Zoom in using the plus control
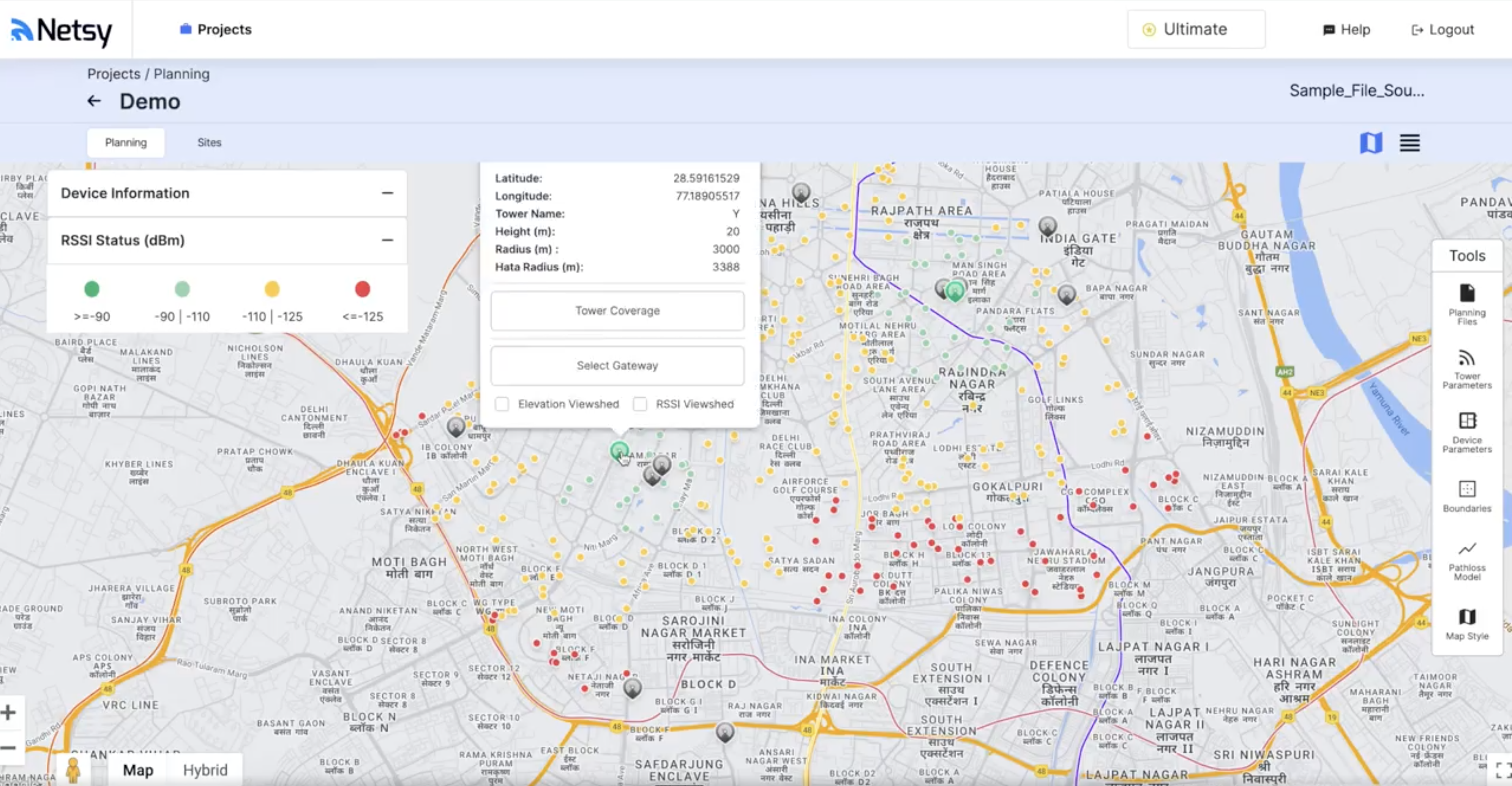 [x=8, y=712]
